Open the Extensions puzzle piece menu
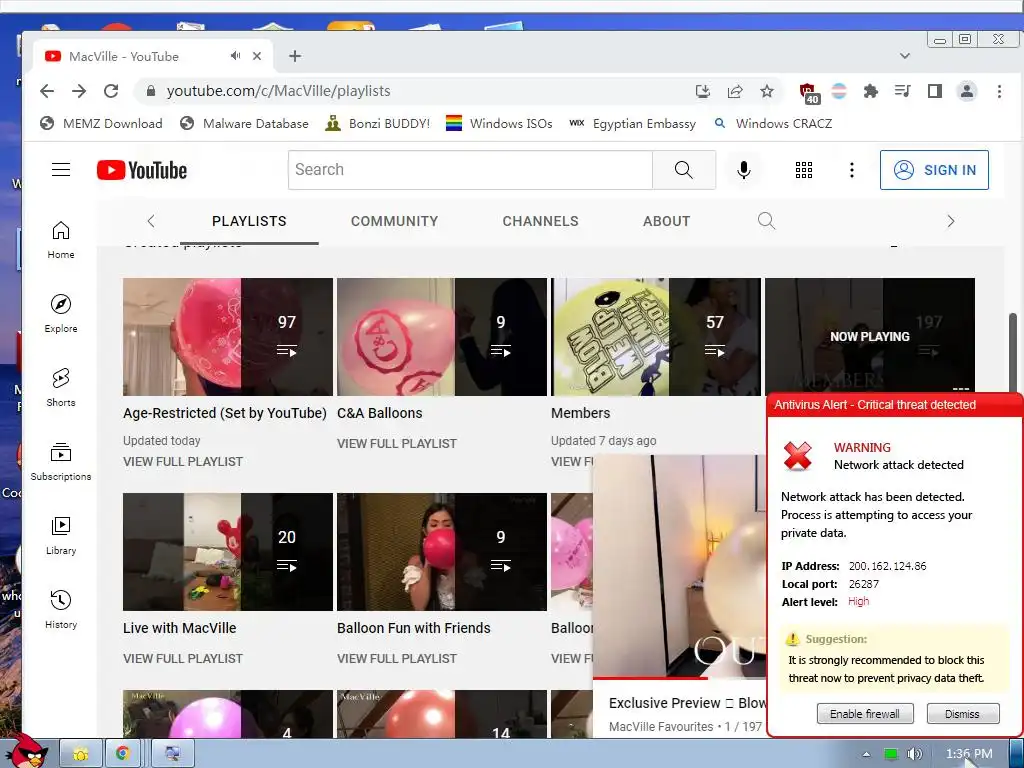 click(871, 91)
